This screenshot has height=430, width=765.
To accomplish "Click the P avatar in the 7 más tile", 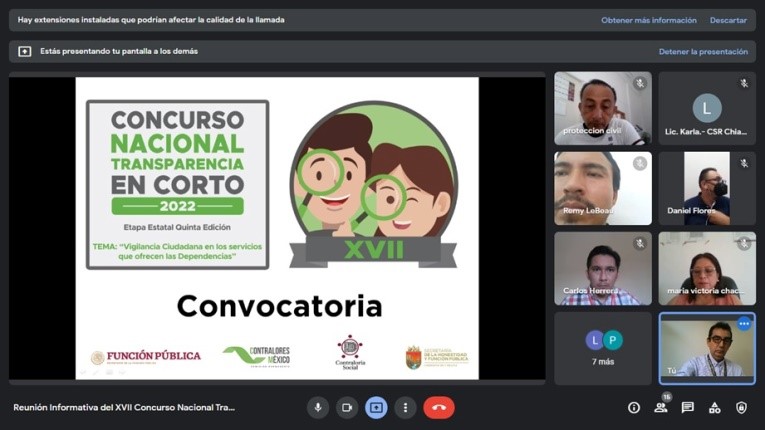I will point(613,340).
